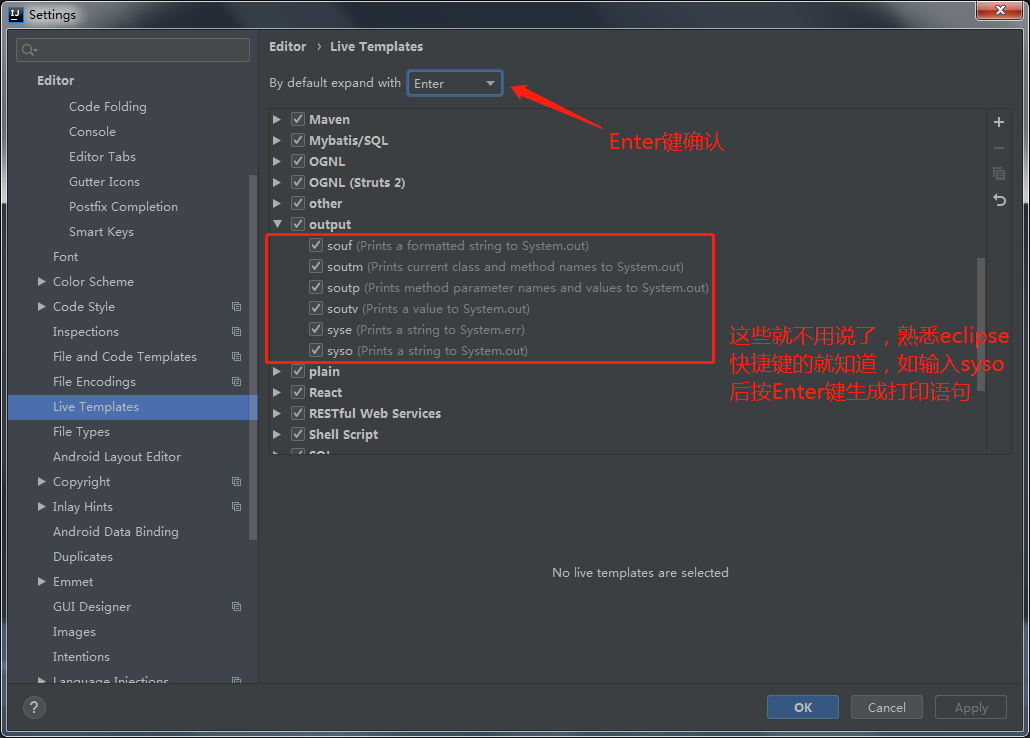
Task: Click the scheme icon beside Inspections
Action: point(236,331)
